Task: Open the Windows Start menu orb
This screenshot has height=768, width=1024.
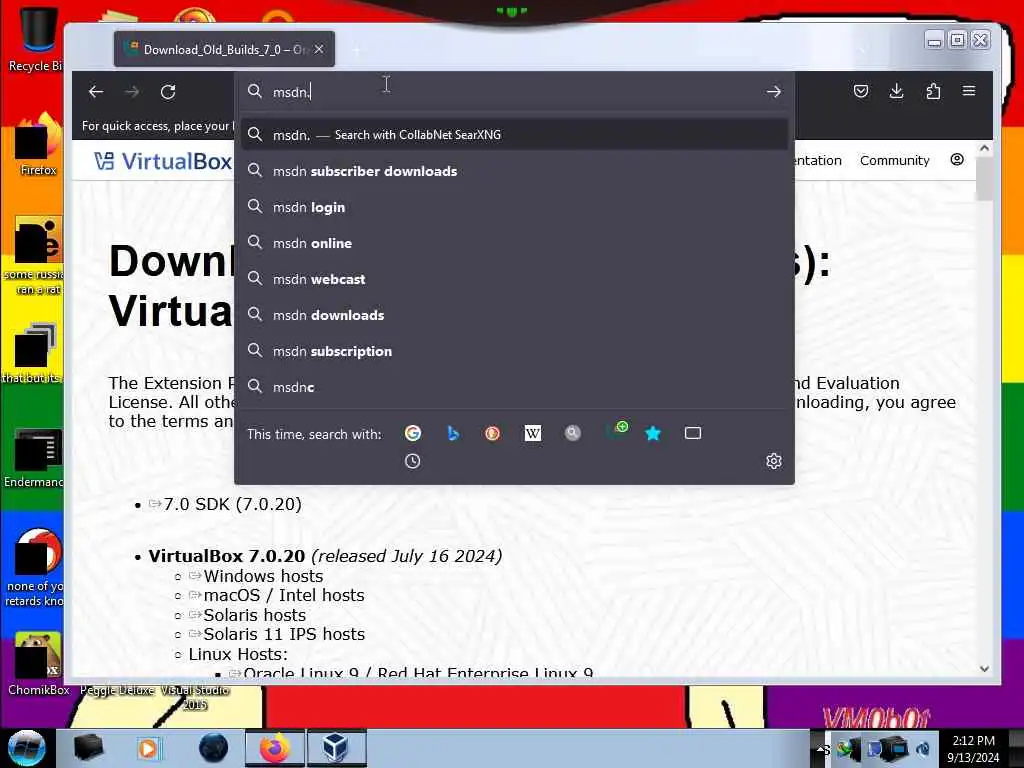Action: [26, 748]
